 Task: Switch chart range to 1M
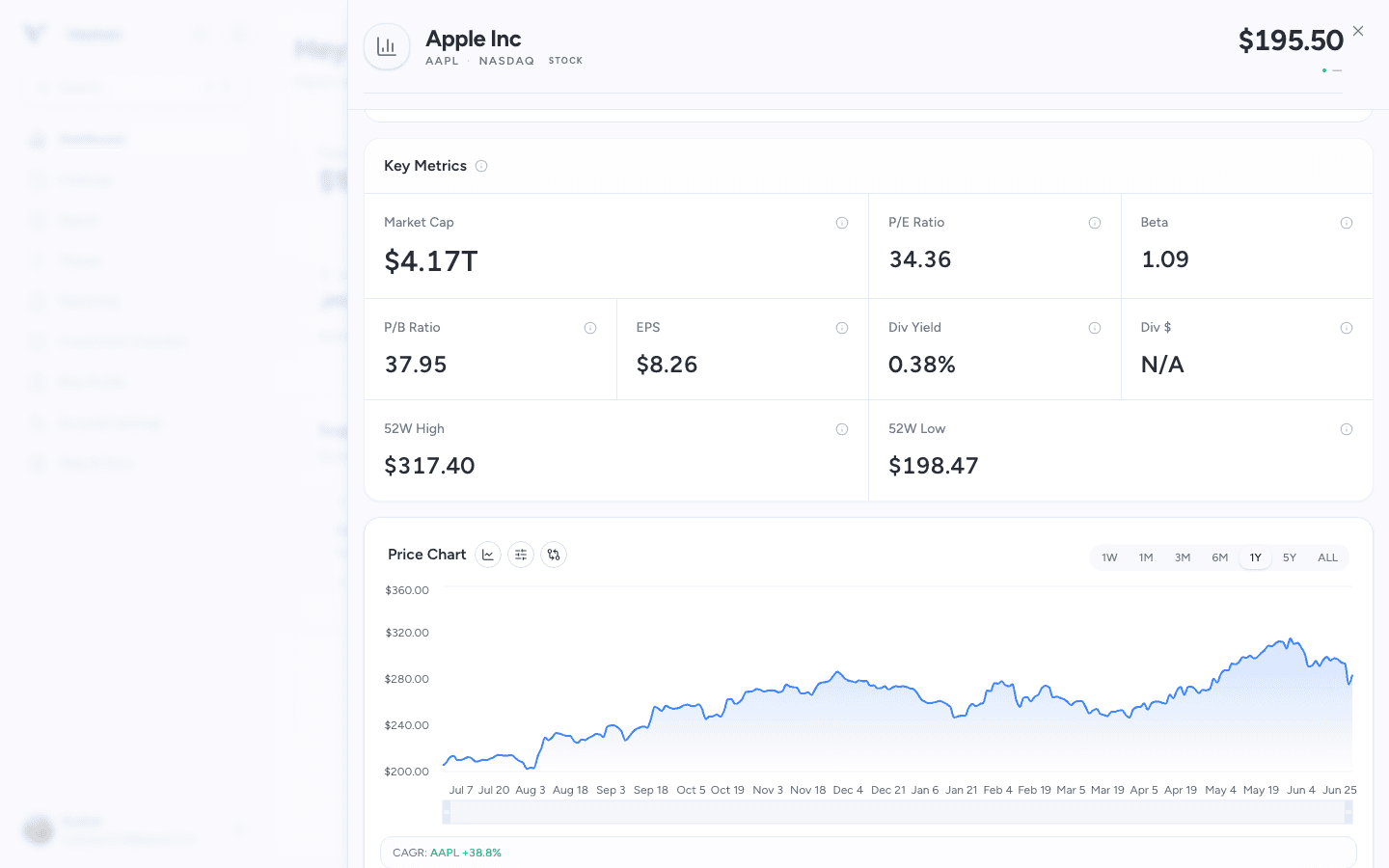[x=1146, y=557]
